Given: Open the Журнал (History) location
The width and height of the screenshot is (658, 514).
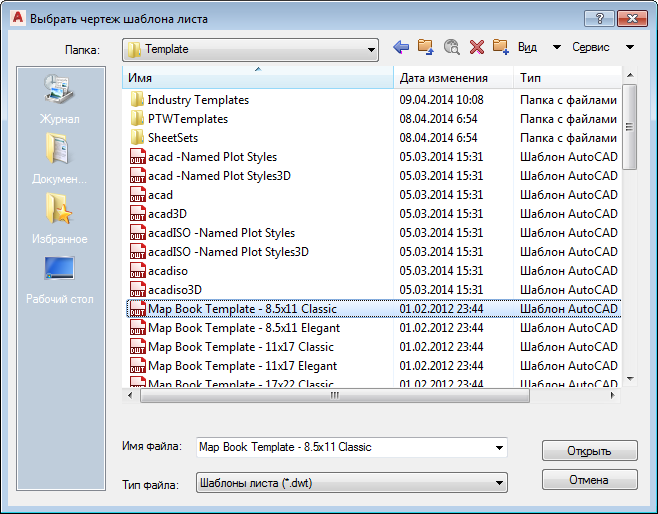Looking at the screenshot, I should 60,99.
